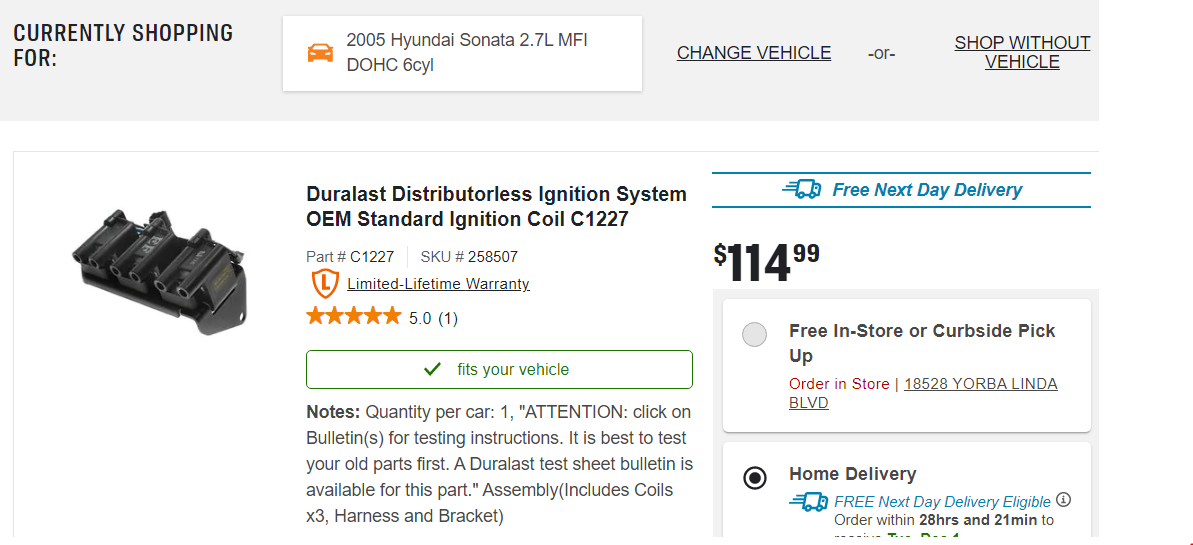Click the fits your vehicle banner

click(499, 369)
